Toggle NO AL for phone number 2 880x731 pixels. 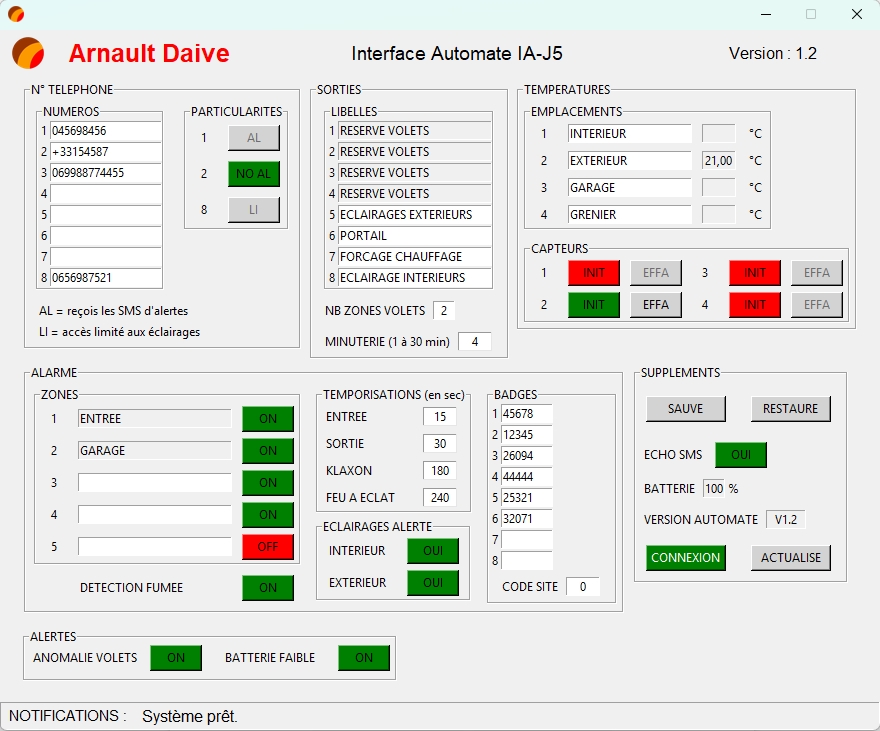pos(254,174)
